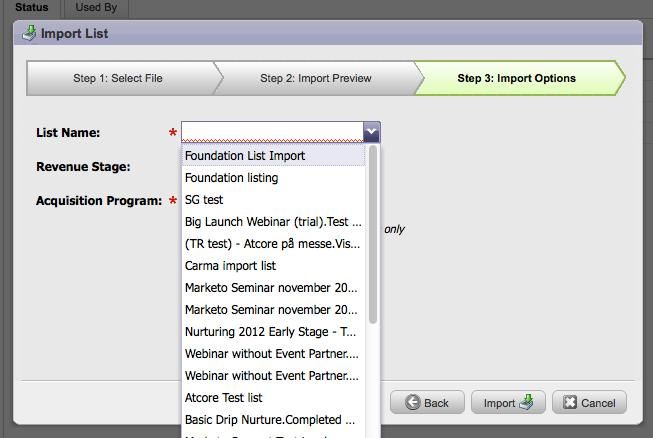Select Foundation List Import option
Image resolution: width=653 pixels, height=438 pixels.
tap(245, 156)
